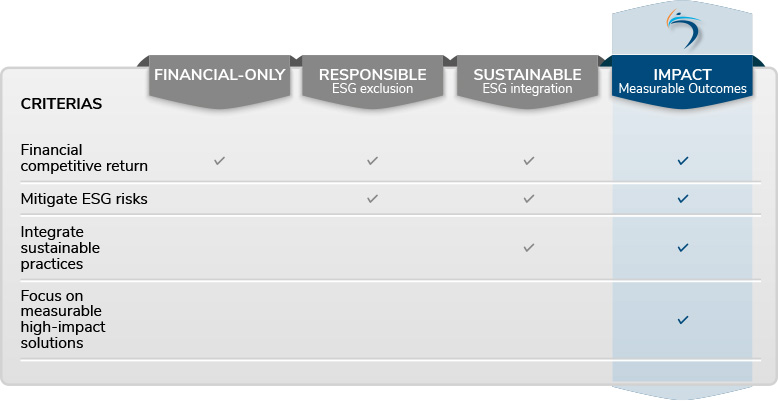Click the logo above the Impact column

click(683, 29)
